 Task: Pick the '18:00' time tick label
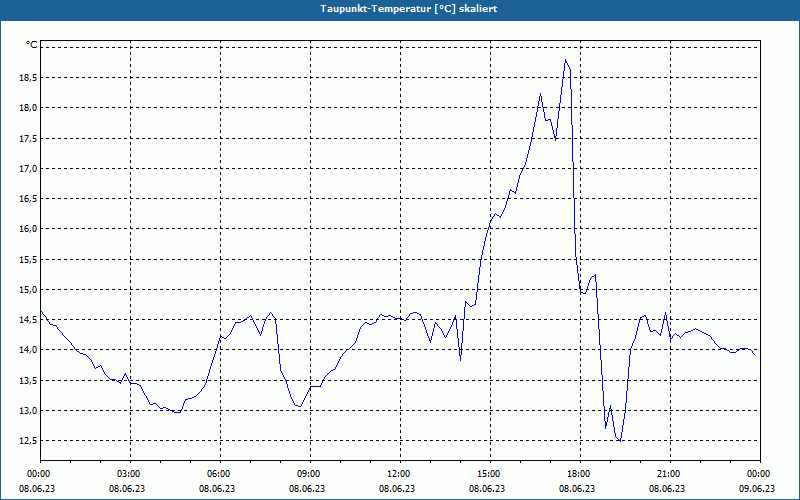[580, 474]
